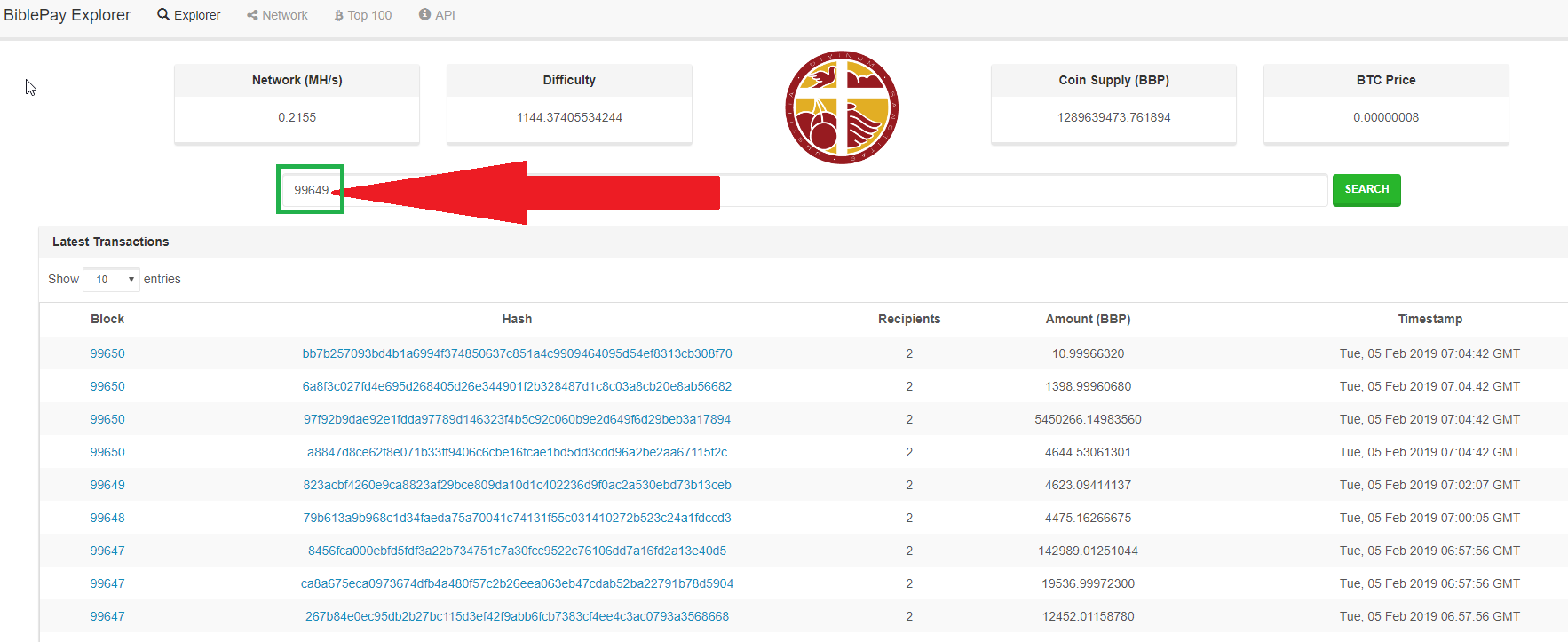Image resolution: width=1568 pixels, height=642 pixels.
Task: Click the Network (MH/s) value 0.2155
Action: (297, 117)
